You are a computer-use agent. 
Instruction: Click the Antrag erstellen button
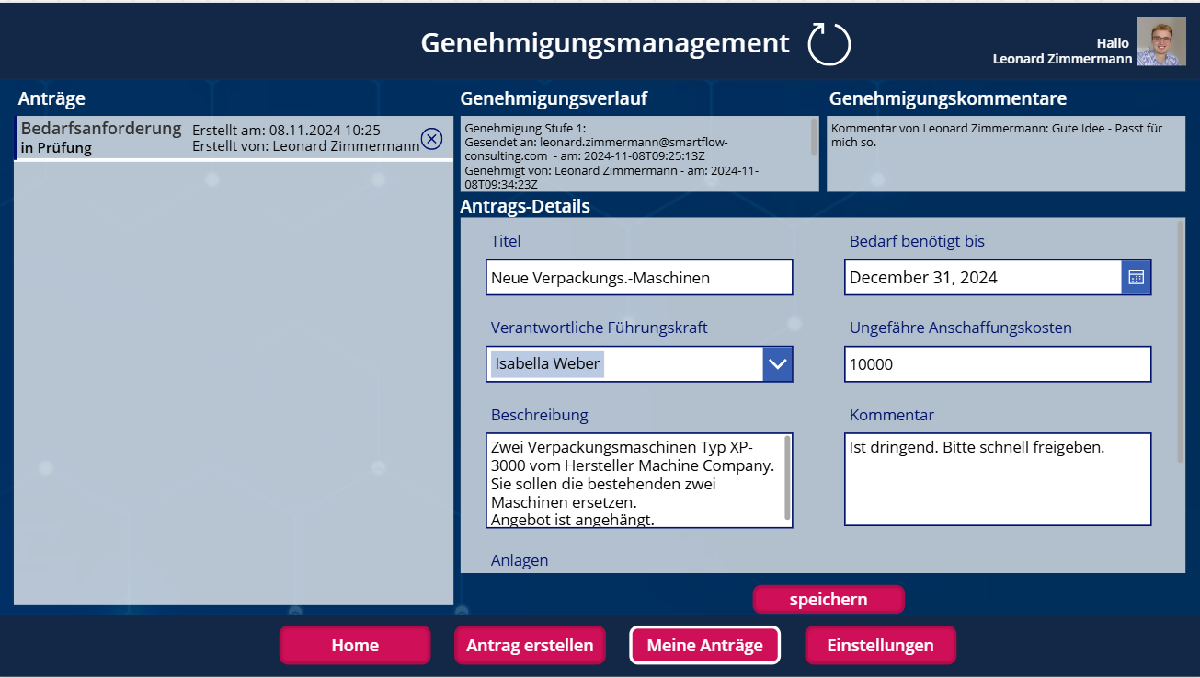[x=529, y=645]
